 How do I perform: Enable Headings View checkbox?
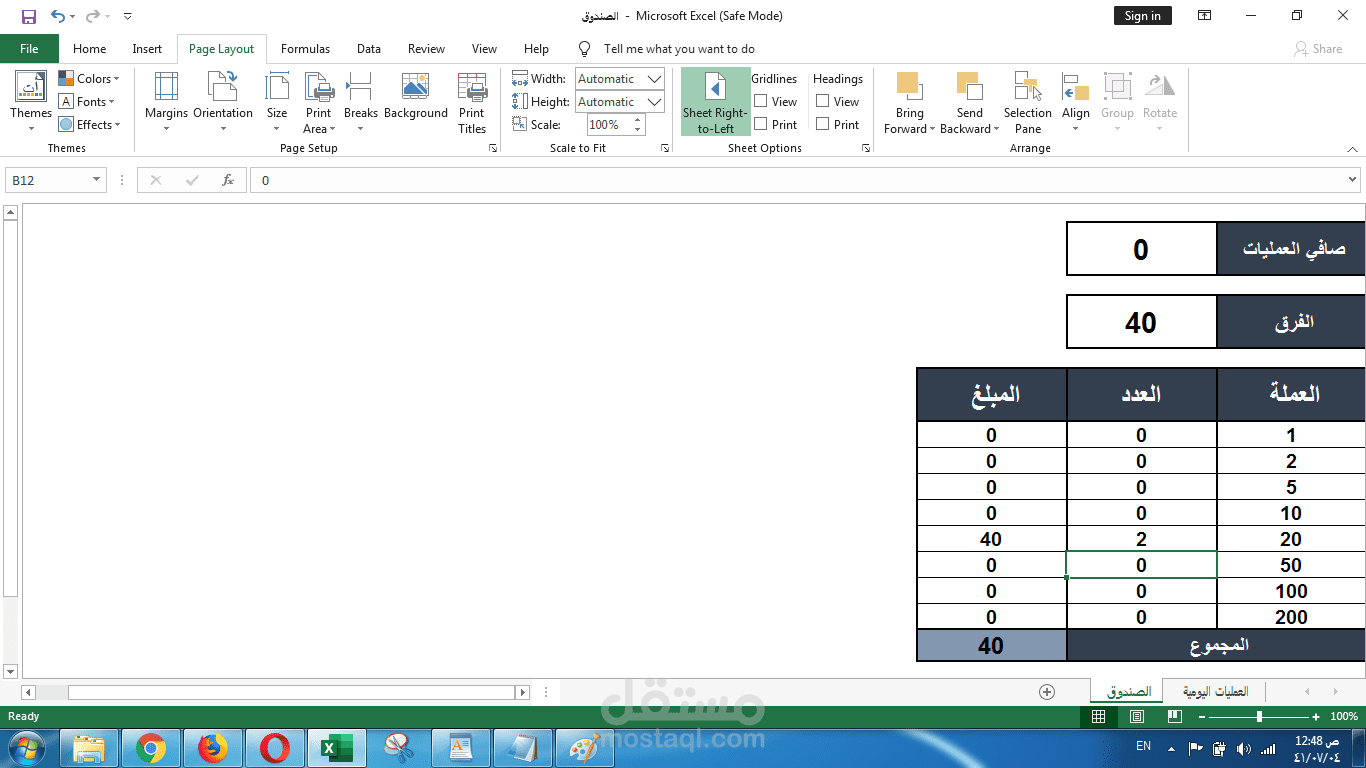pos(823,101)
